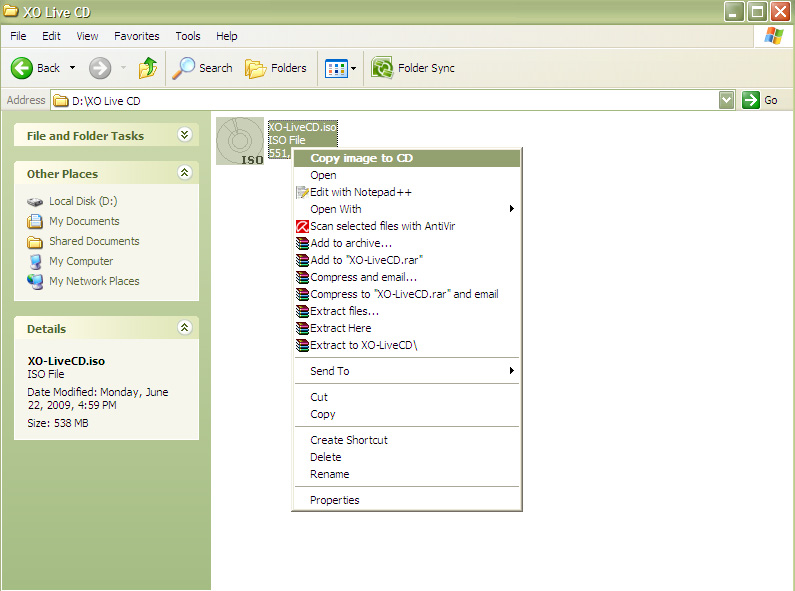Open Shared Documents link

tap(94, 241)
